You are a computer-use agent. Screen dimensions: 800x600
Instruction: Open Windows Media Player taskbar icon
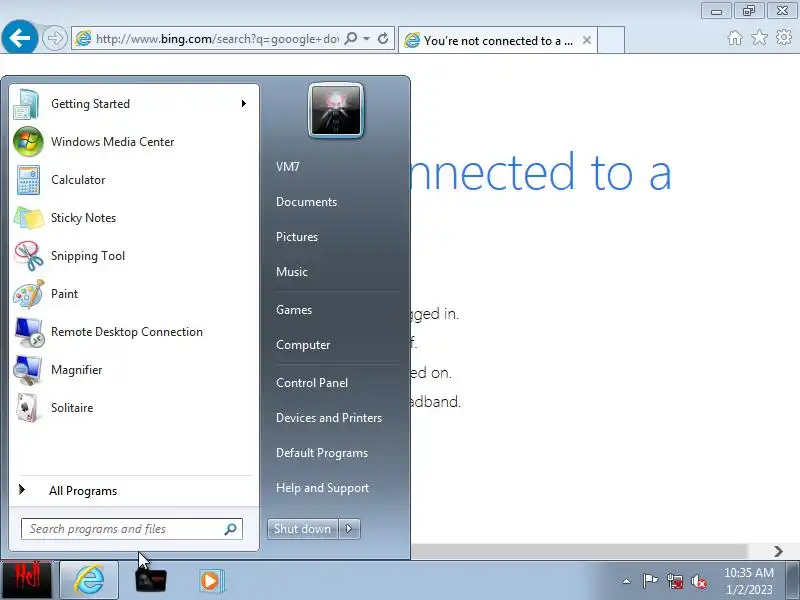[x=210, y=581]
